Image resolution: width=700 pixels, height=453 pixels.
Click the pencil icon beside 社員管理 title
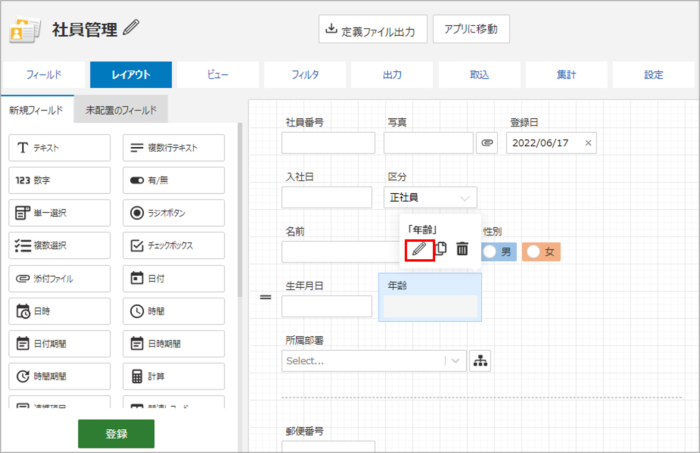click(x=131, y=28)
